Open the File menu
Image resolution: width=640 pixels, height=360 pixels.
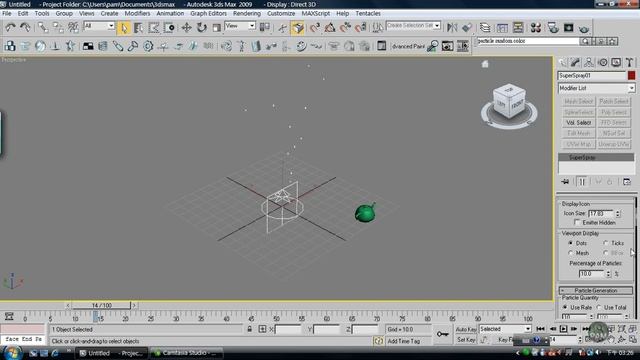[x=7, y=13]
